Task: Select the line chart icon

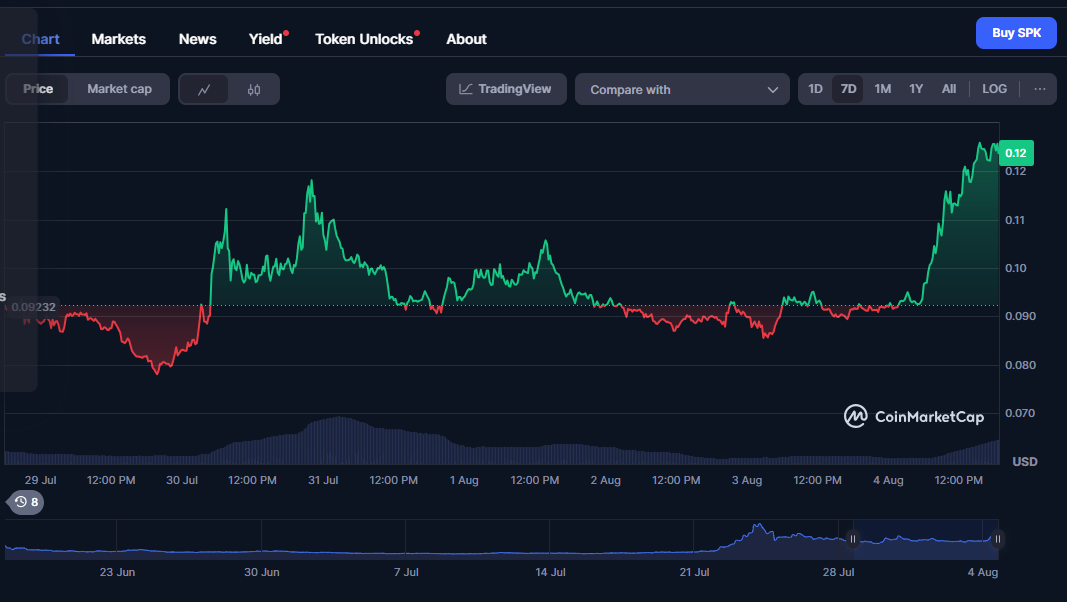Action: [x=204, y=89]
